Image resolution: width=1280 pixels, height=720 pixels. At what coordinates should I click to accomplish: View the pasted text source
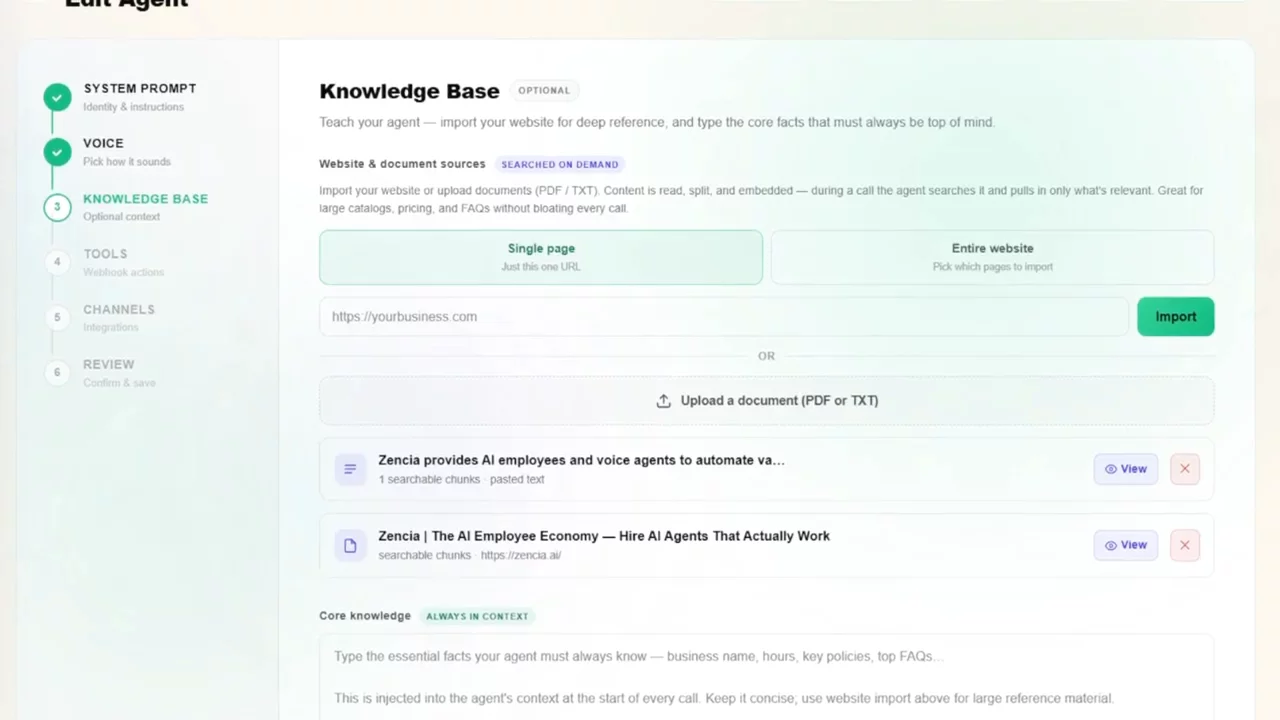[x=1126, y=469]
